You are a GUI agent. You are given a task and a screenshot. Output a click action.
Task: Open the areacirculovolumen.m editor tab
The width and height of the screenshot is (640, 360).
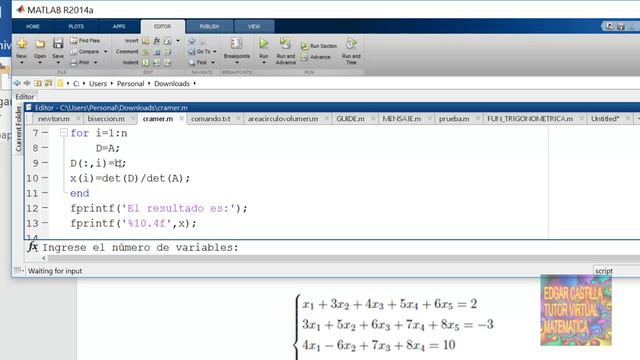283,119
